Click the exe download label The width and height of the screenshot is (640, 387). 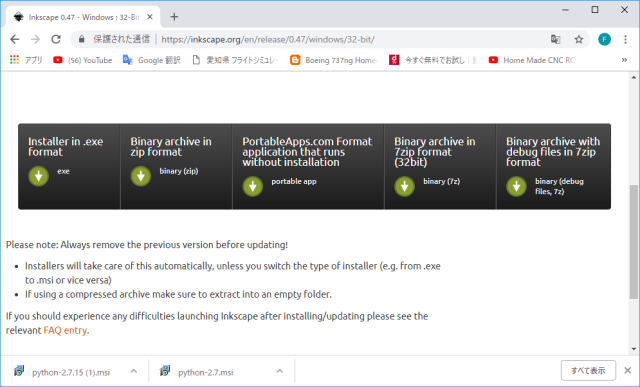[63, 171]
